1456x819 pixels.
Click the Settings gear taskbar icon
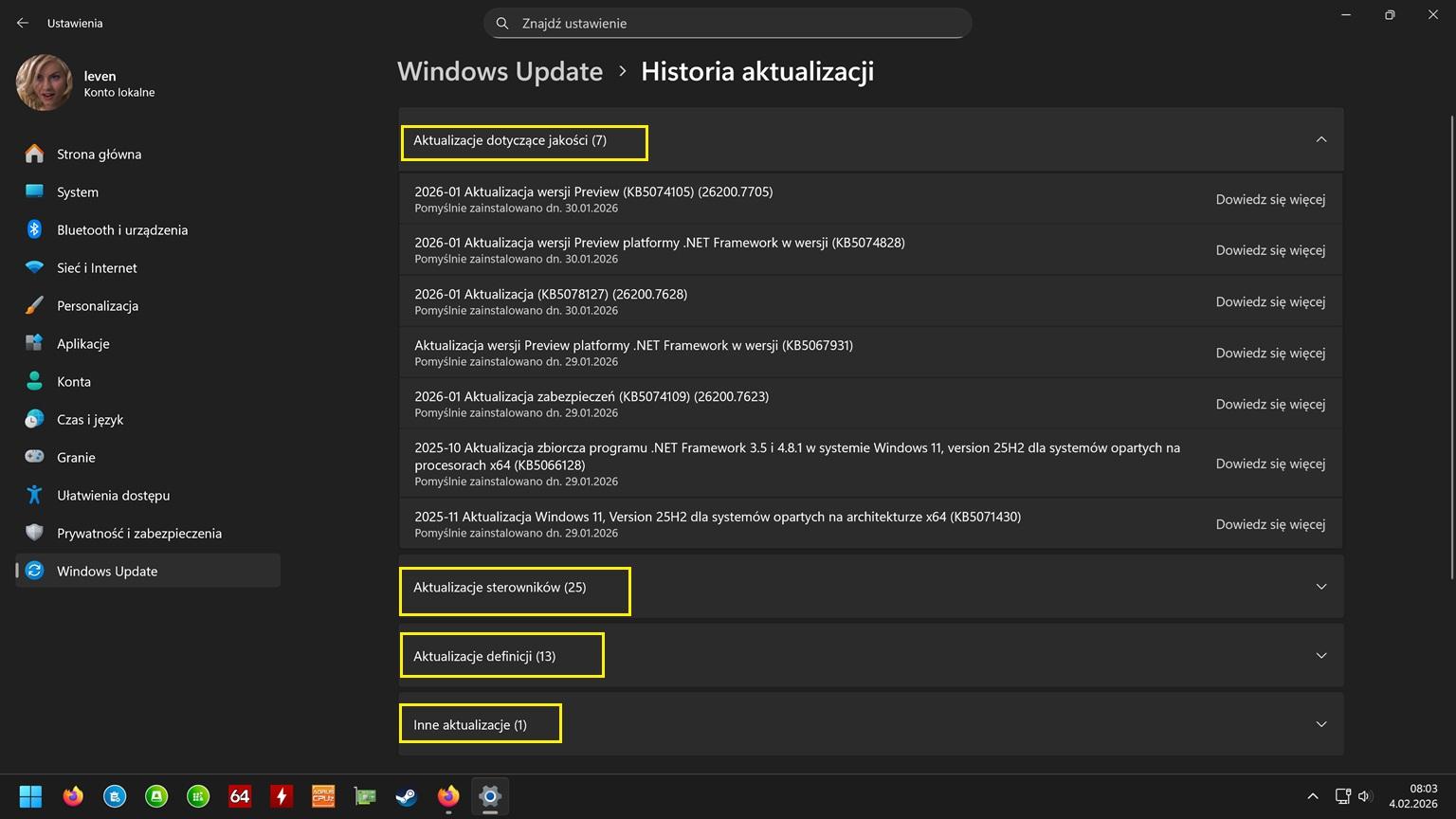[490, 796]
